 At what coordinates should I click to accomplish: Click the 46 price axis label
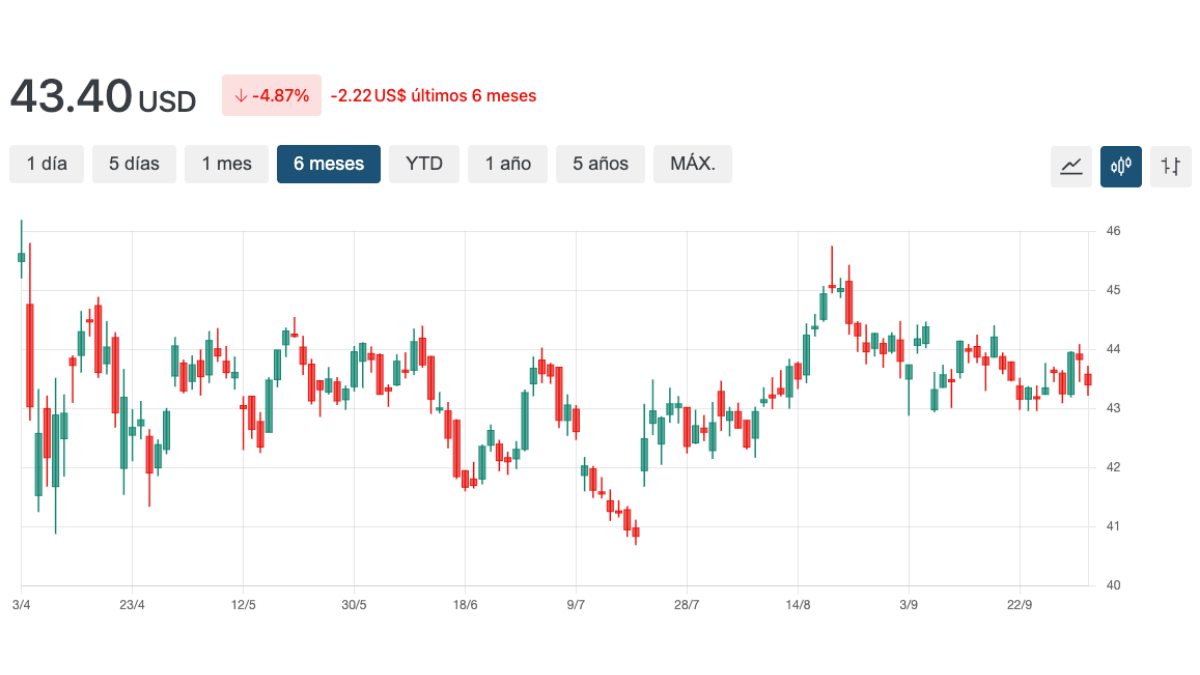[1113, 231]
